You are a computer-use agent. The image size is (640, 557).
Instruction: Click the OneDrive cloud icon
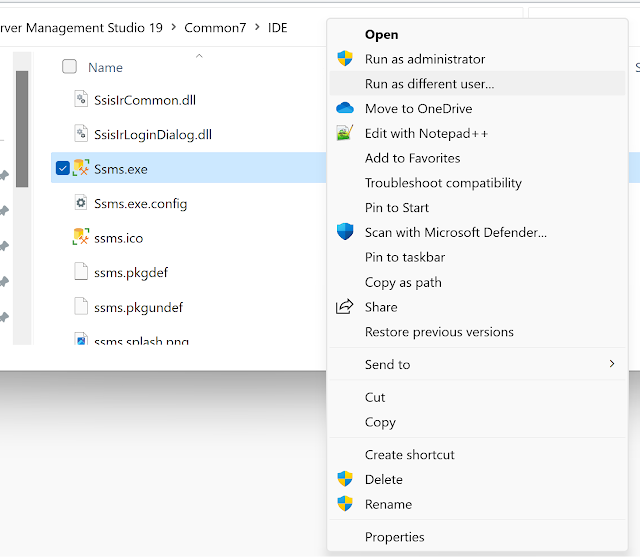(345, 108)
